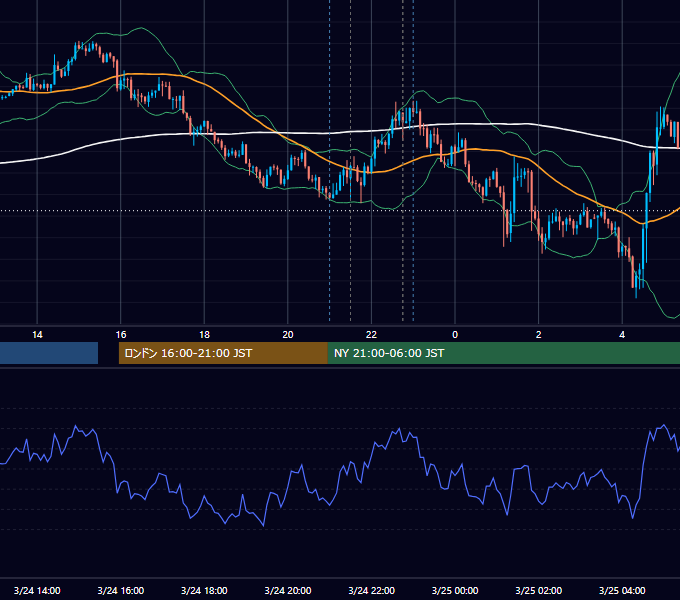Click hour label 20 on price chart axis
The height and width of the screenshot is (600, 680).
288,335
